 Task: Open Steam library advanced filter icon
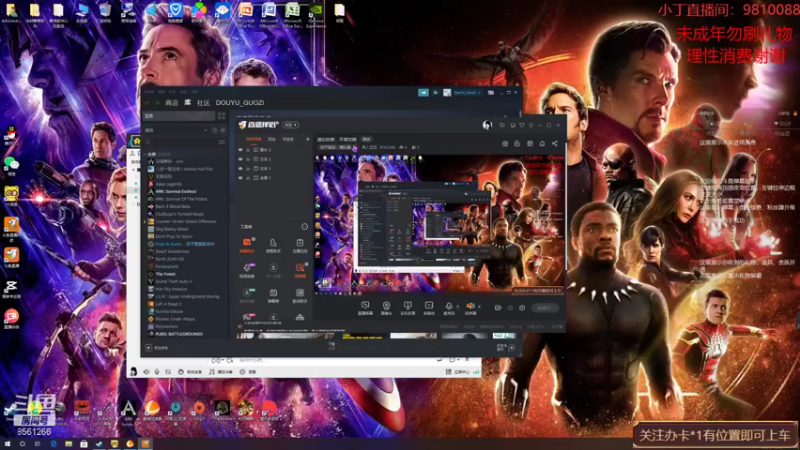pos(222,142)
